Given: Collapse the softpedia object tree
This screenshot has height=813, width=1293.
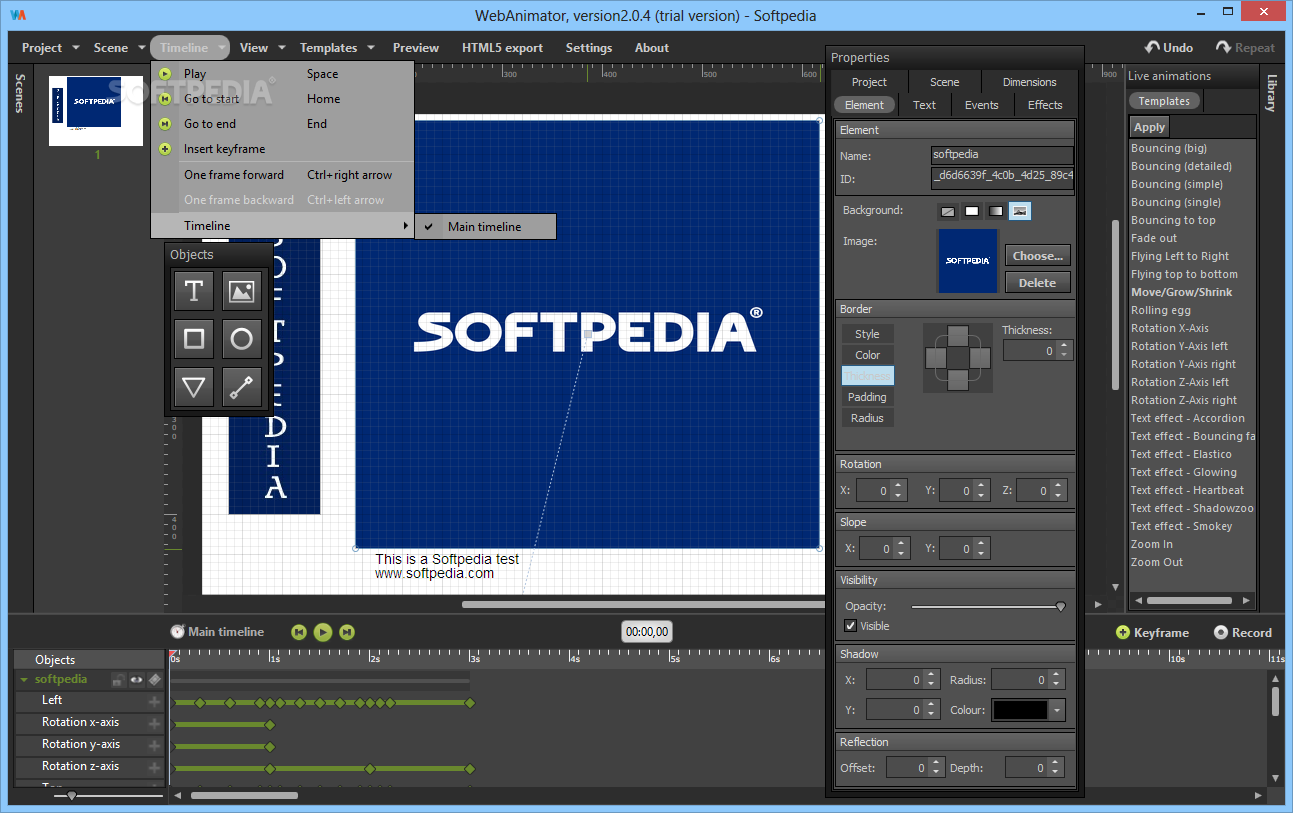Looking at the screenshot, I should [x=24, y=680].
